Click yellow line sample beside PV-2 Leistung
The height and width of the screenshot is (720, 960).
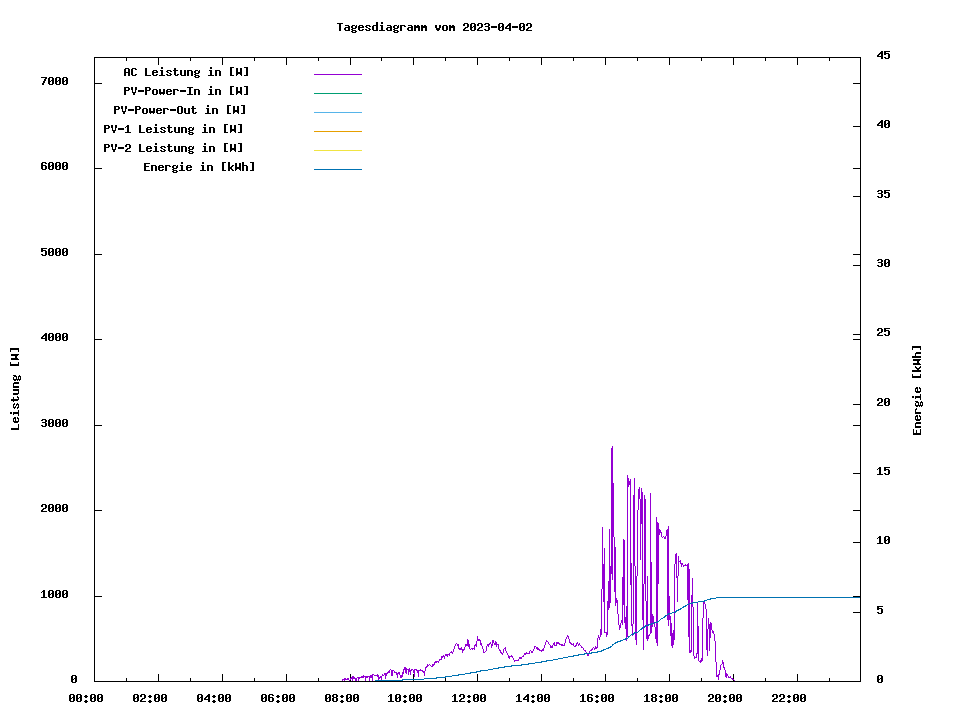[337, 150]
